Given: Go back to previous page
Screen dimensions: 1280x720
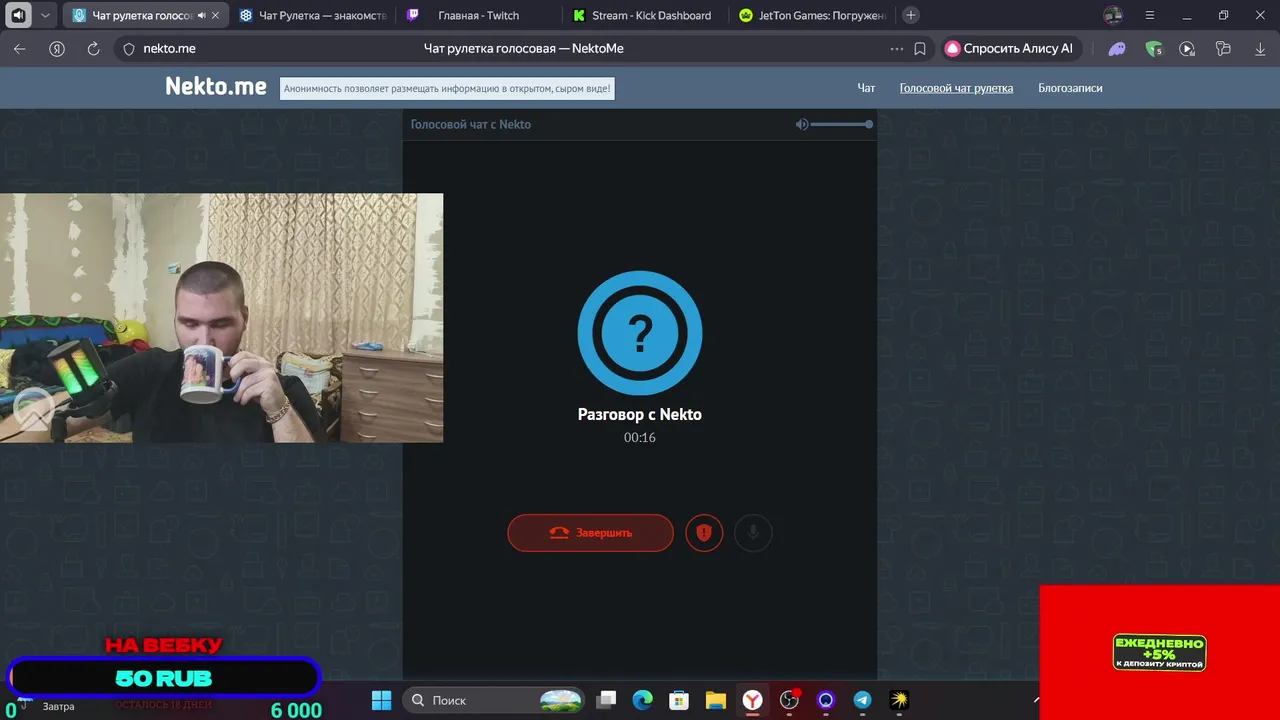Looking at the screenshot, I should tap(20, 48).
